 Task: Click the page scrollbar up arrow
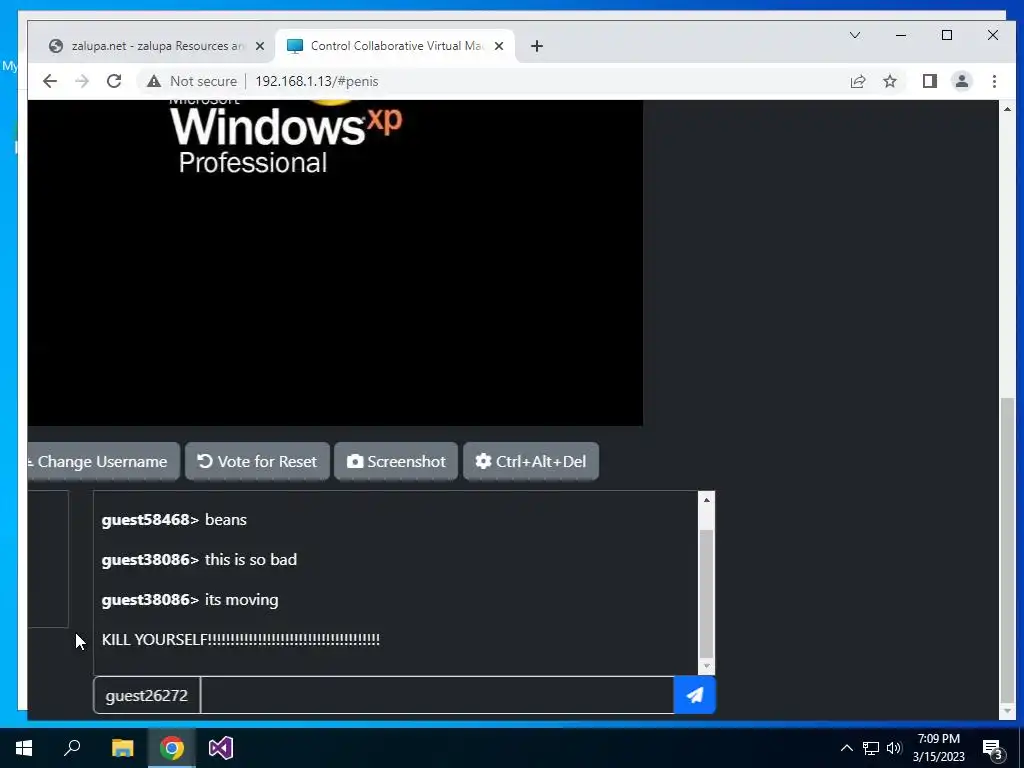click(x=1008, y=109)
